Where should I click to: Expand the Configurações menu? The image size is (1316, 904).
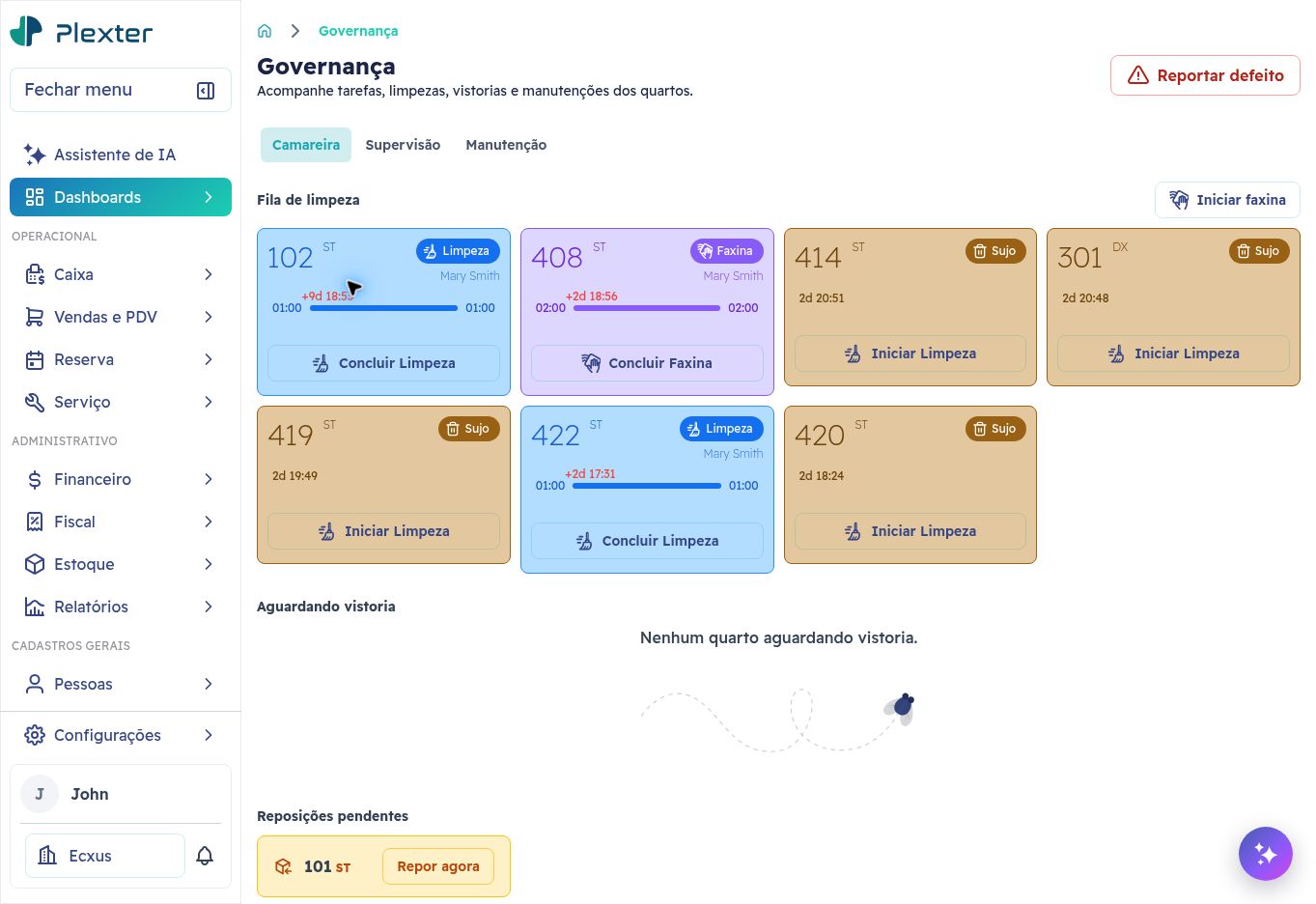(x=121, y=735)
